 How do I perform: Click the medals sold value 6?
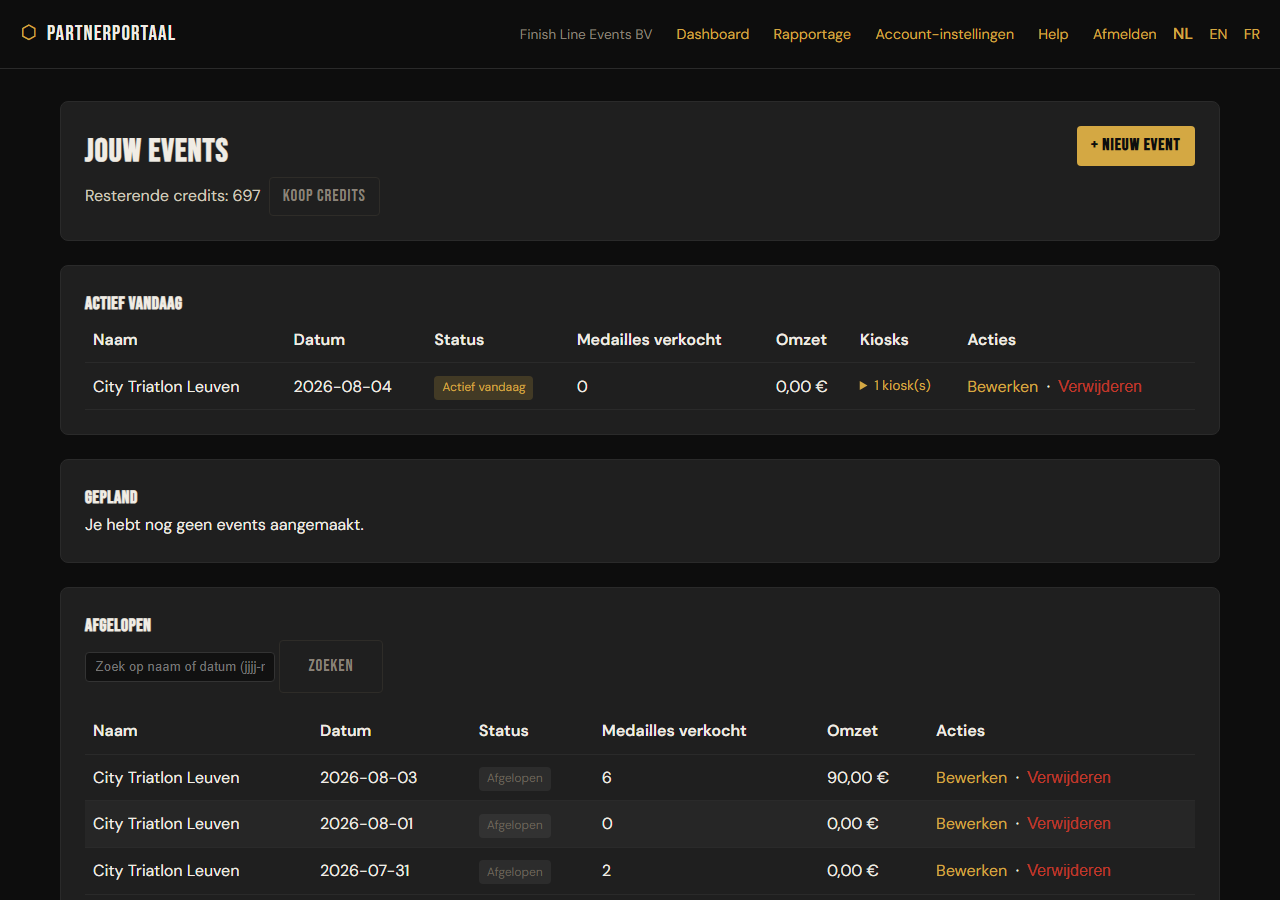(607, 778)
